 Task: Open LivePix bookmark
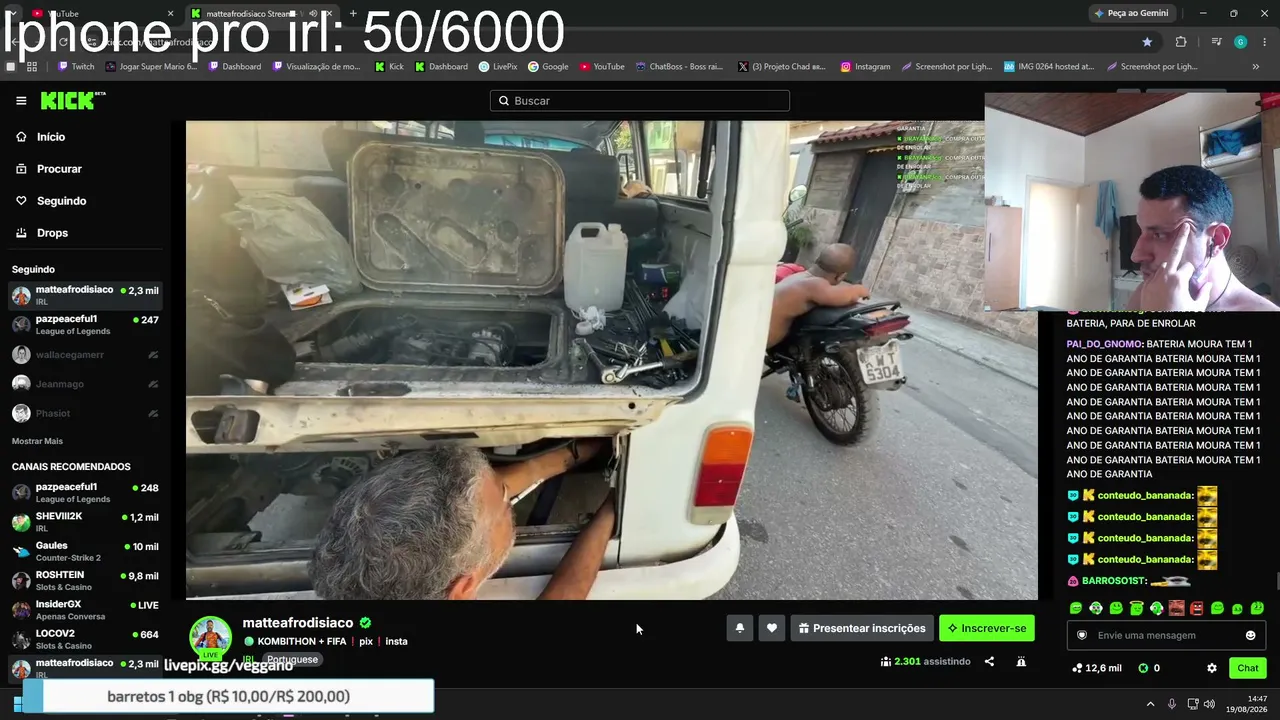pos(498,67)
